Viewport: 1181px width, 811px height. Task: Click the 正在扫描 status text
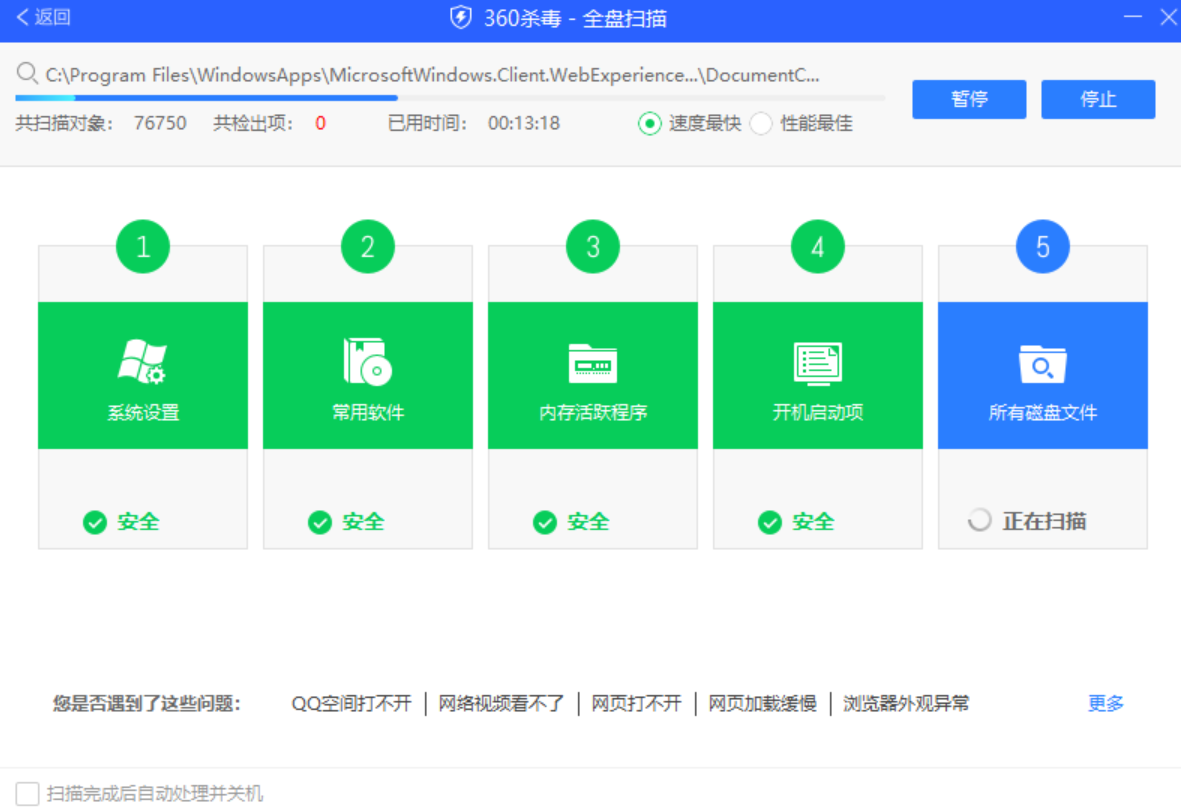pyautogui.click(x=1044, y=521)
